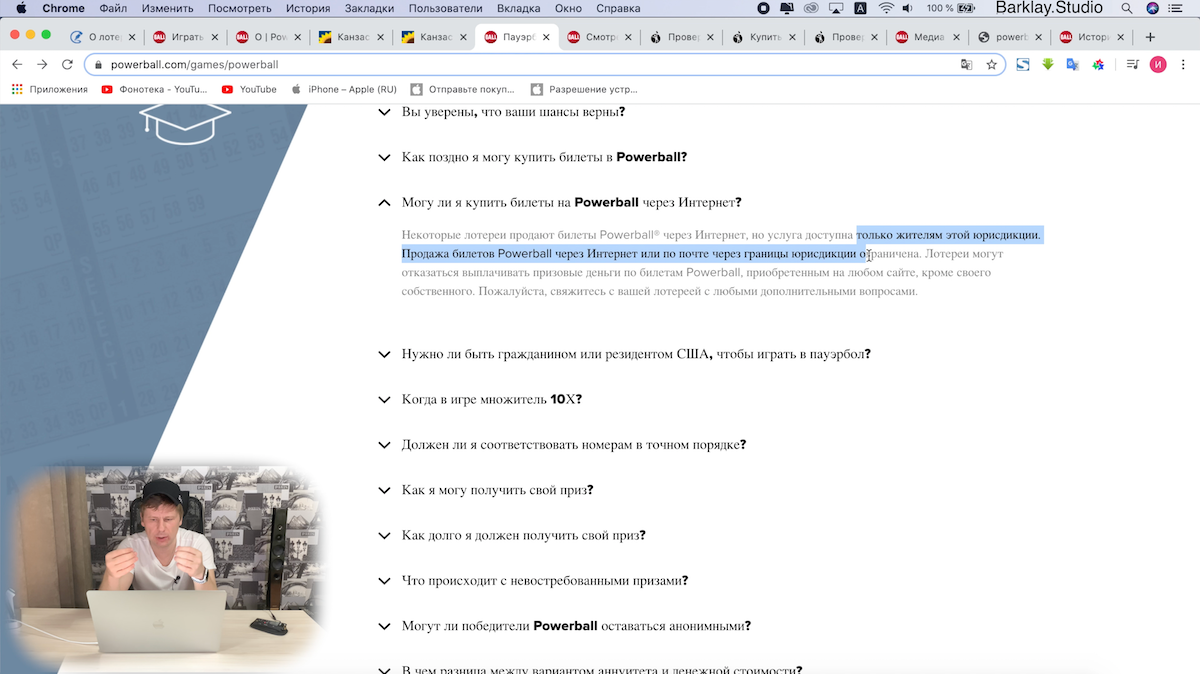1200x674 pixels.
Task: Switch to the "Смотр" tab
Action: 598,37
